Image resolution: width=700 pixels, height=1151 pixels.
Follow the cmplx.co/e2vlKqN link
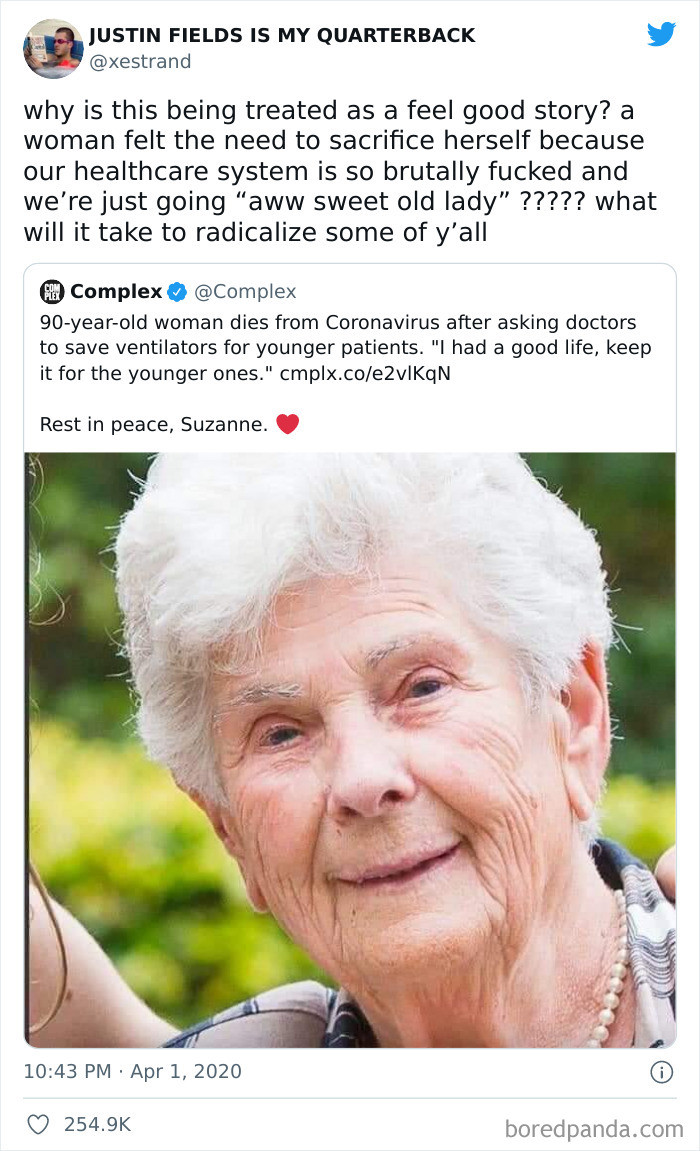[363, 373]
